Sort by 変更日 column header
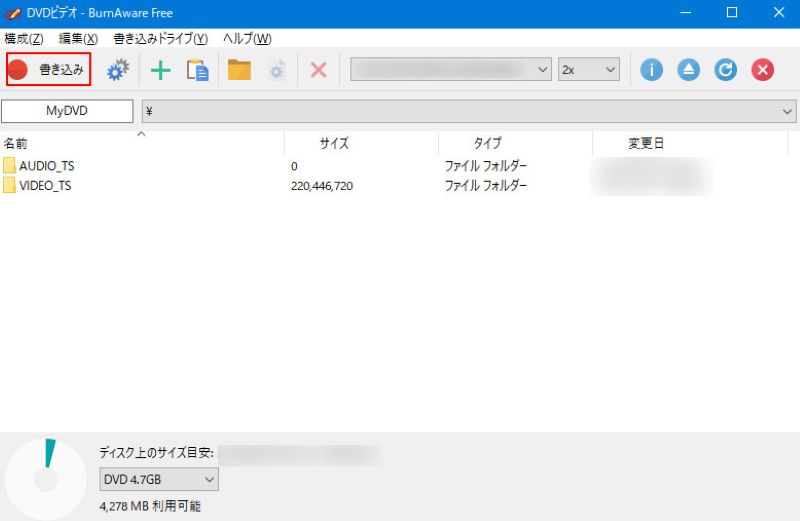 pos(690,143)
